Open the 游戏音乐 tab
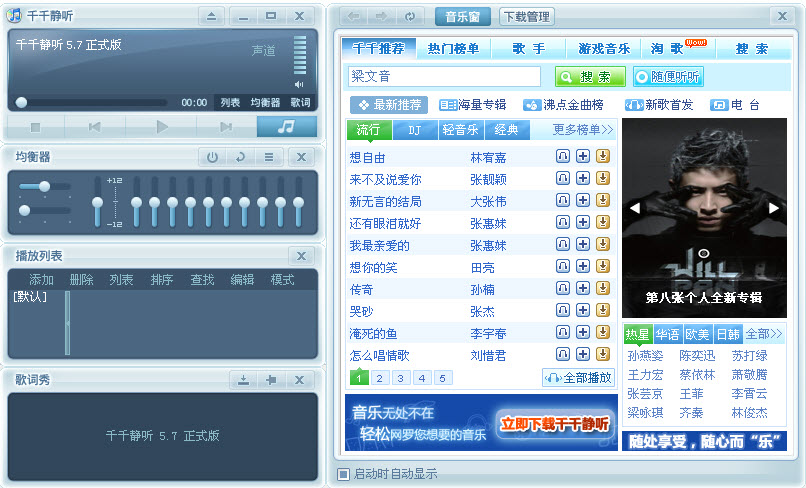The height and width of the screenshot is (488, 806). point(603,49)
